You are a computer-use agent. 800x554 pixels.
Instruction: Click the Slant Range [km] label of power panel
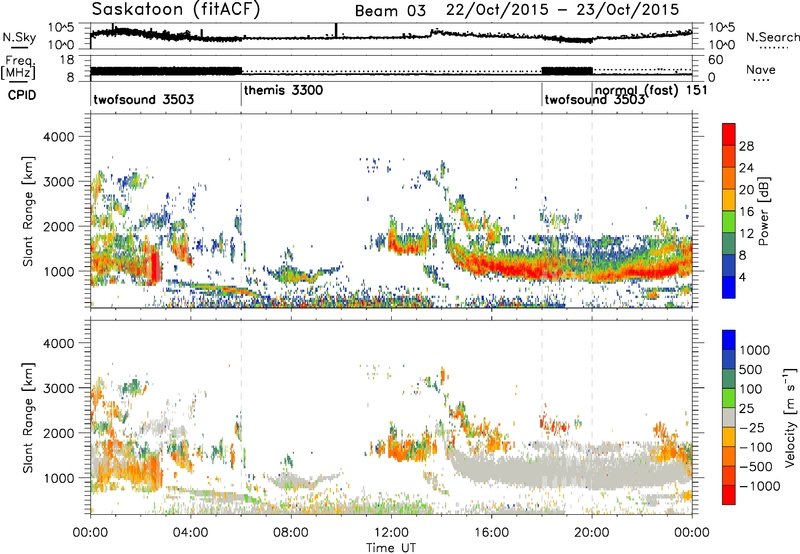(x=28, y=211)
